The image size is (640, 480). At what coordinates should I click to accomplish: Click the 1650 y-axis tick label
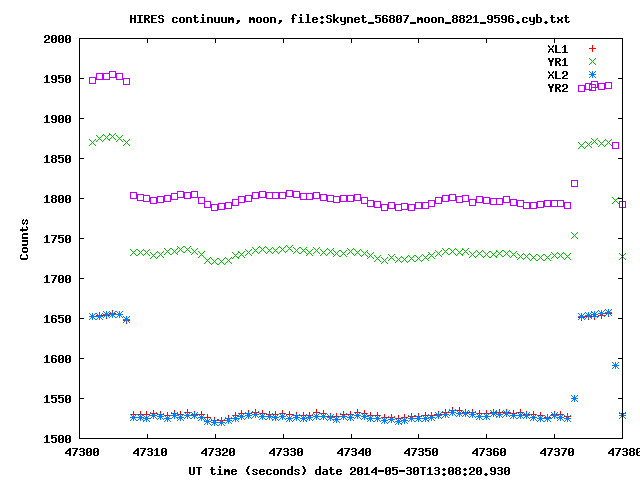click(57, 319)
